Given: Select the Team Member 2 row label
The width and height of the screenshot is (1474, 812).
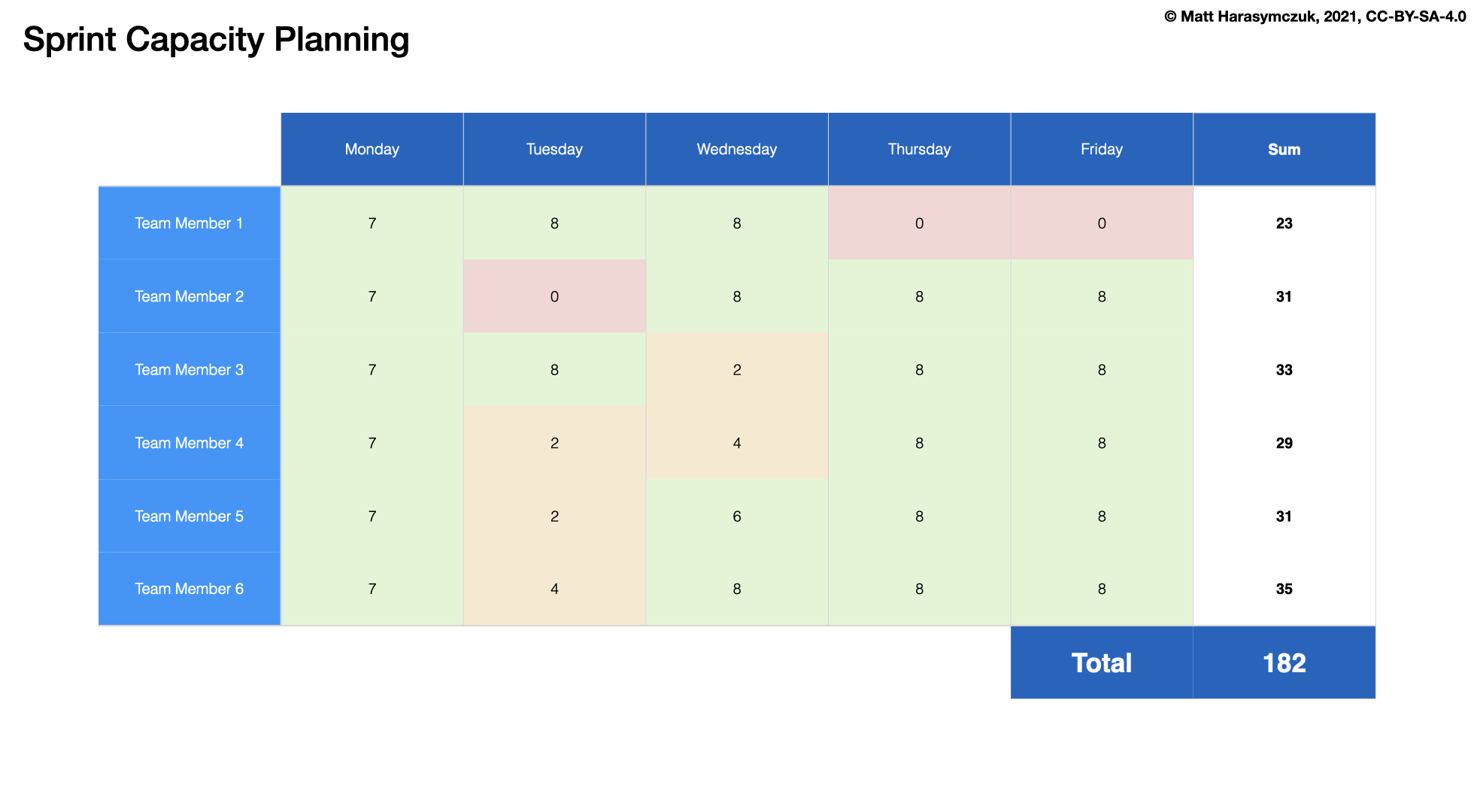Looking at the screenshot, I should click(189, 296).
